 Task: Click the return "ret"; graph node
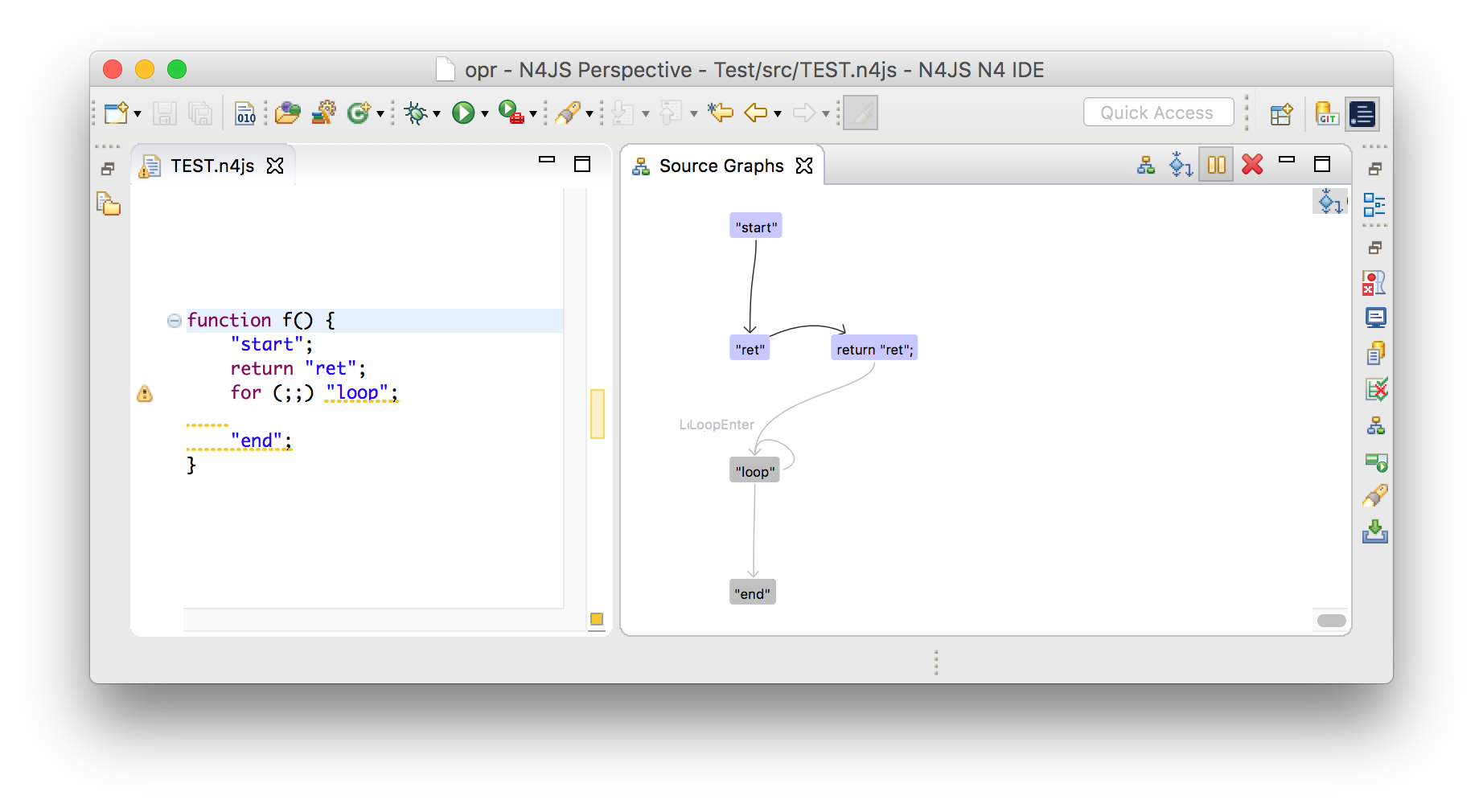pyautogui.click(x=874, y=349)
